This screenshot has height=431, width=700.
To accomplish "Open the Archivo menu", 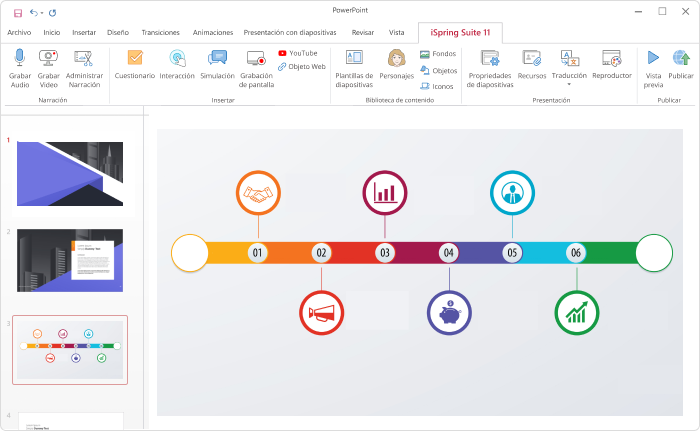I will click(19, 33).
